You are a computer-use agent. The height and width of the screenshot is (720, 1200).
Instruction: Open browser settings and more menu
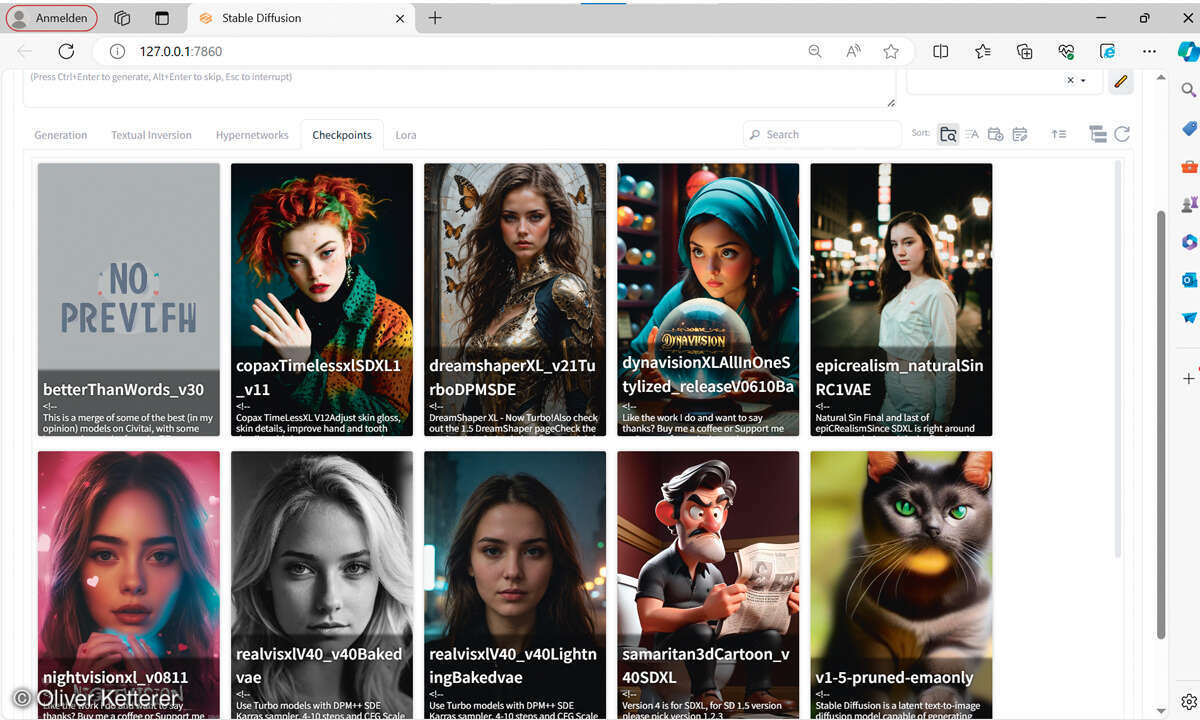pos(1149,51)
